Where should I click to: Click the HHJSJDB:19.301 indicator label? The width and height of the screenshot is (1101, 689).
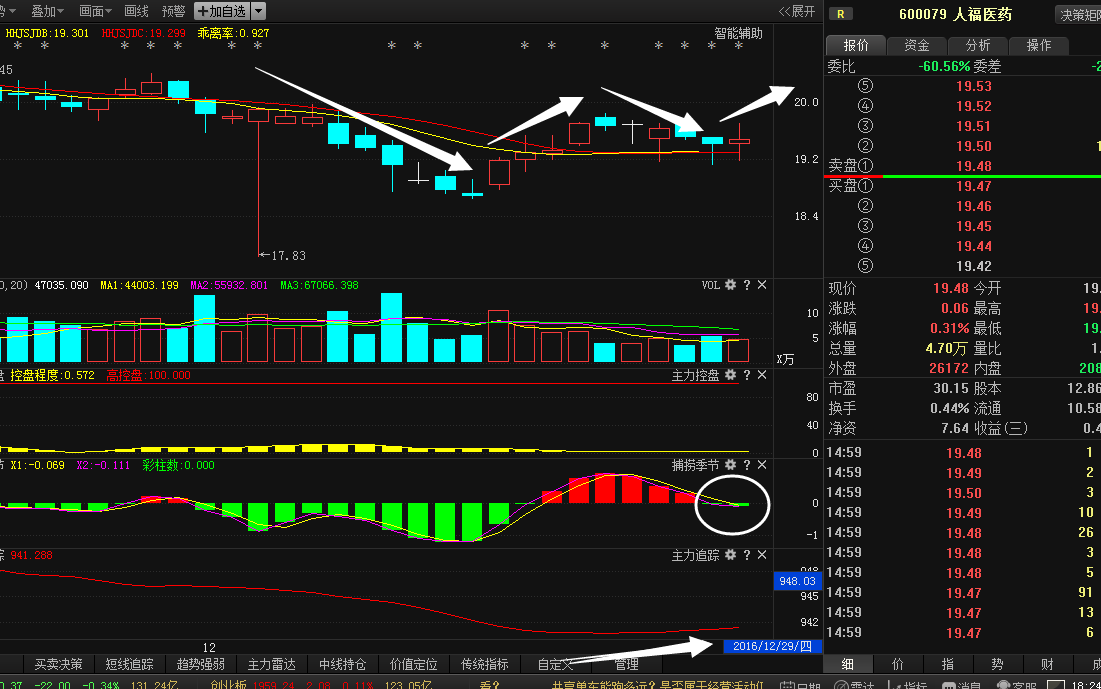click(47, 33)
